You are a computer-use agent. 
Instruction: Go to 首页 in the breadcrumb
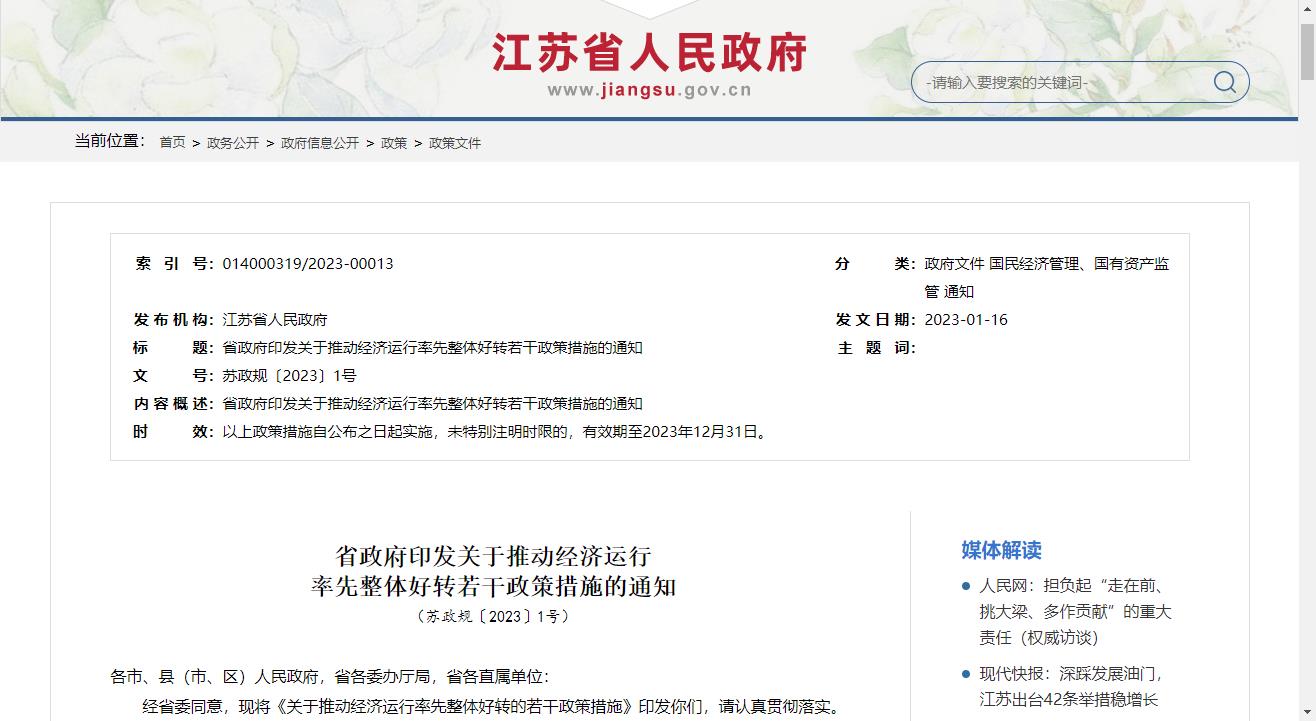tap(172, 143)
